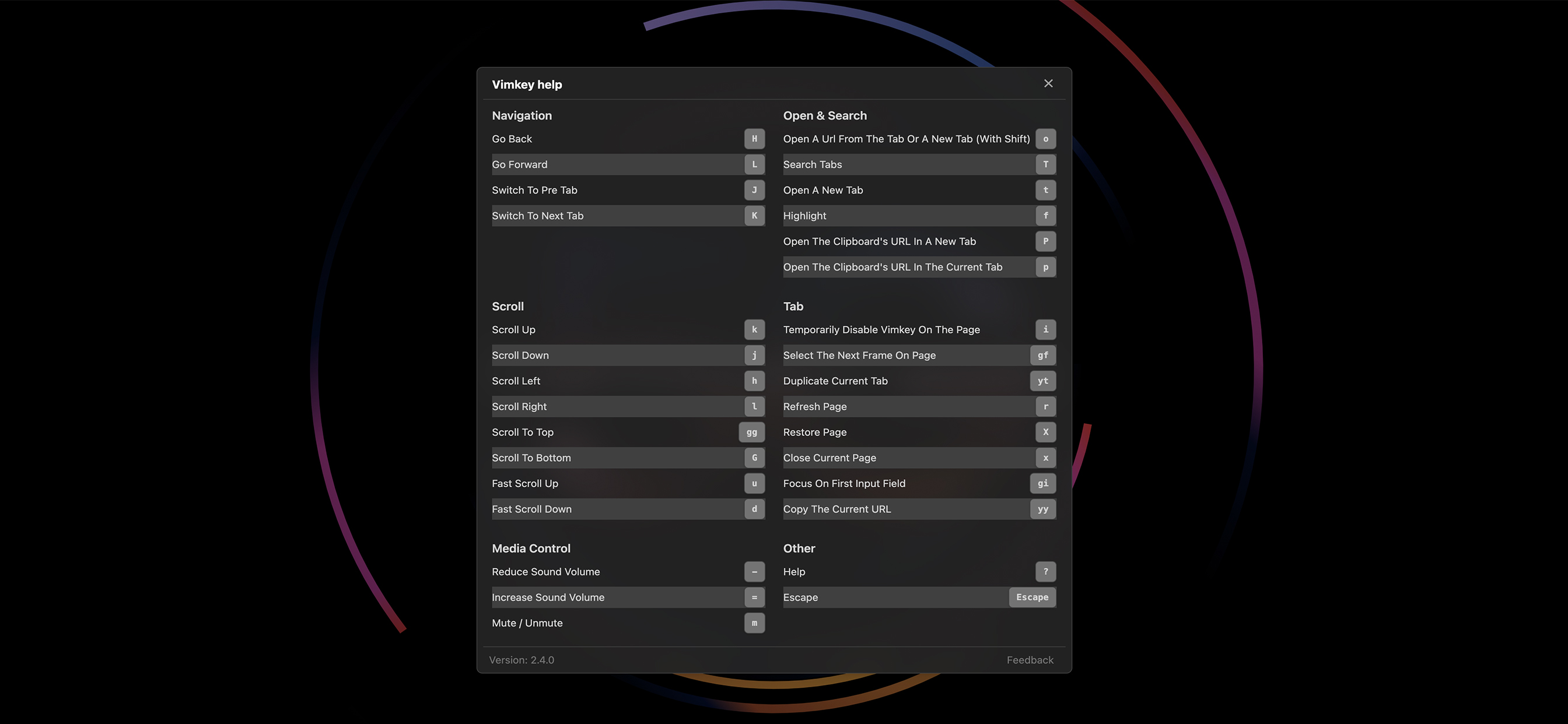Click the k key badge for Scroll Up
The width and height of the screenshot is (1568, 724).
coord(754,329)
